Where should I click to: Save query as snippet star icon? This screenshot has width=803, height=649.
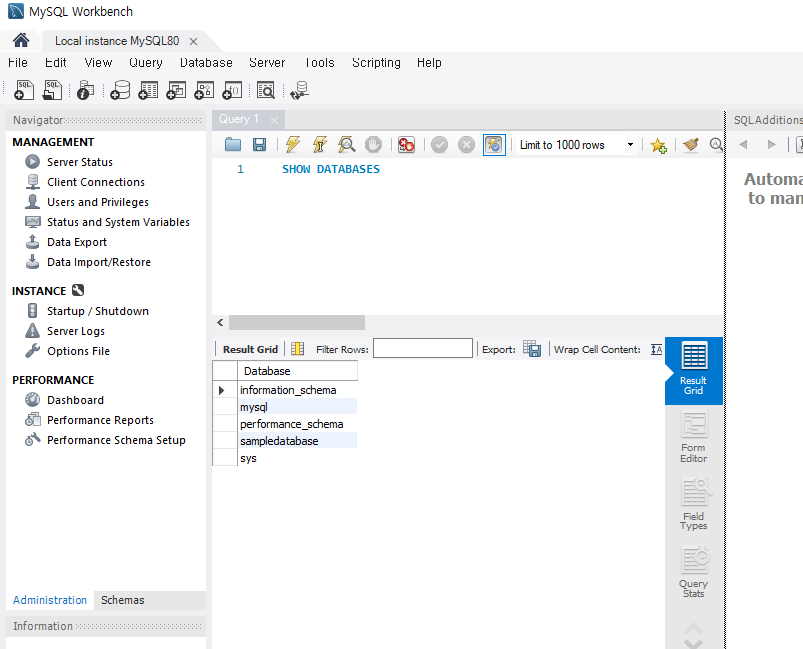tap(658, 145)
